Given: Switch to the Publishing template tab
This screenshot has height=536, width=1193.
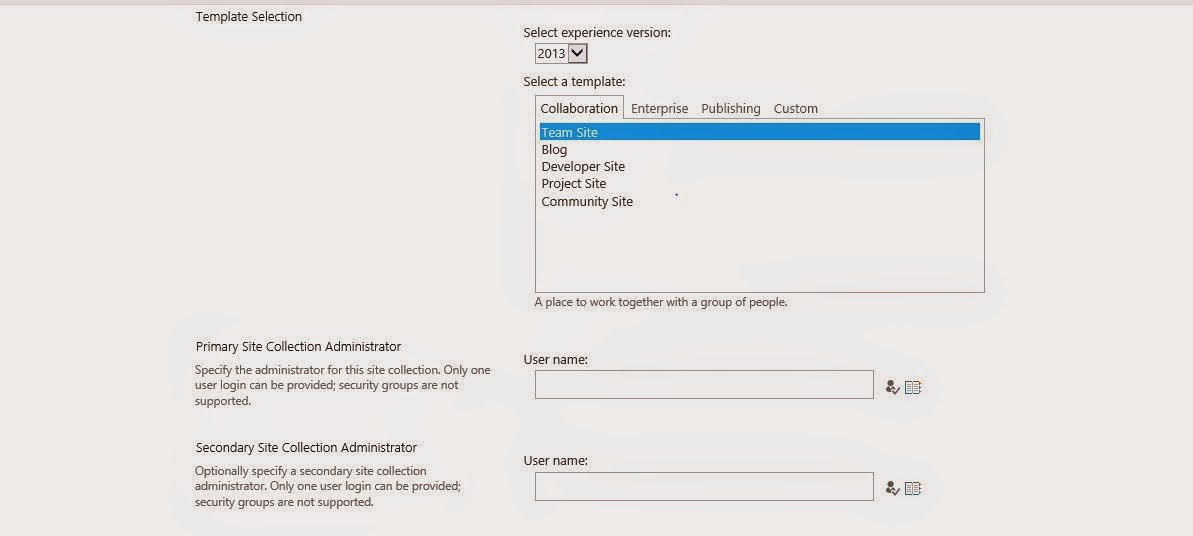Looking at the screenshot, I should [x=730, y=108].
